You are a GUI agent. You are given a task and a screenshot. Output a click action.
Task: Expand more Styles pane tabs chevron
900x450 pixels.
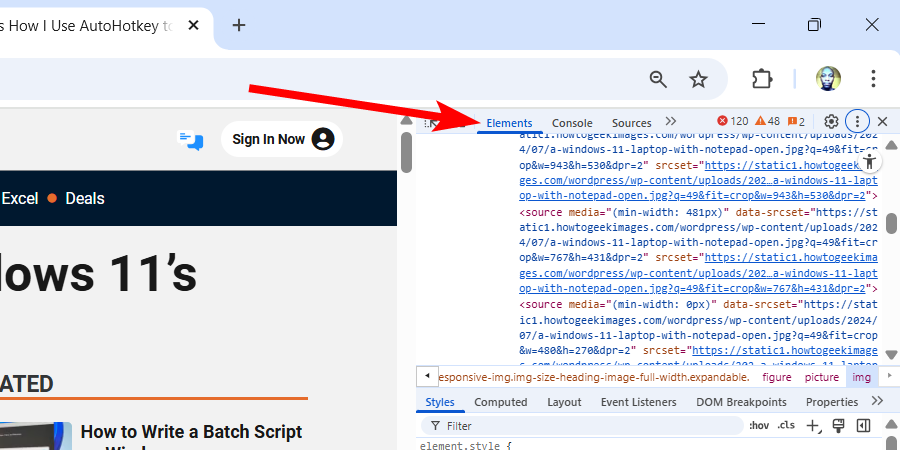[x=877, y=401]
